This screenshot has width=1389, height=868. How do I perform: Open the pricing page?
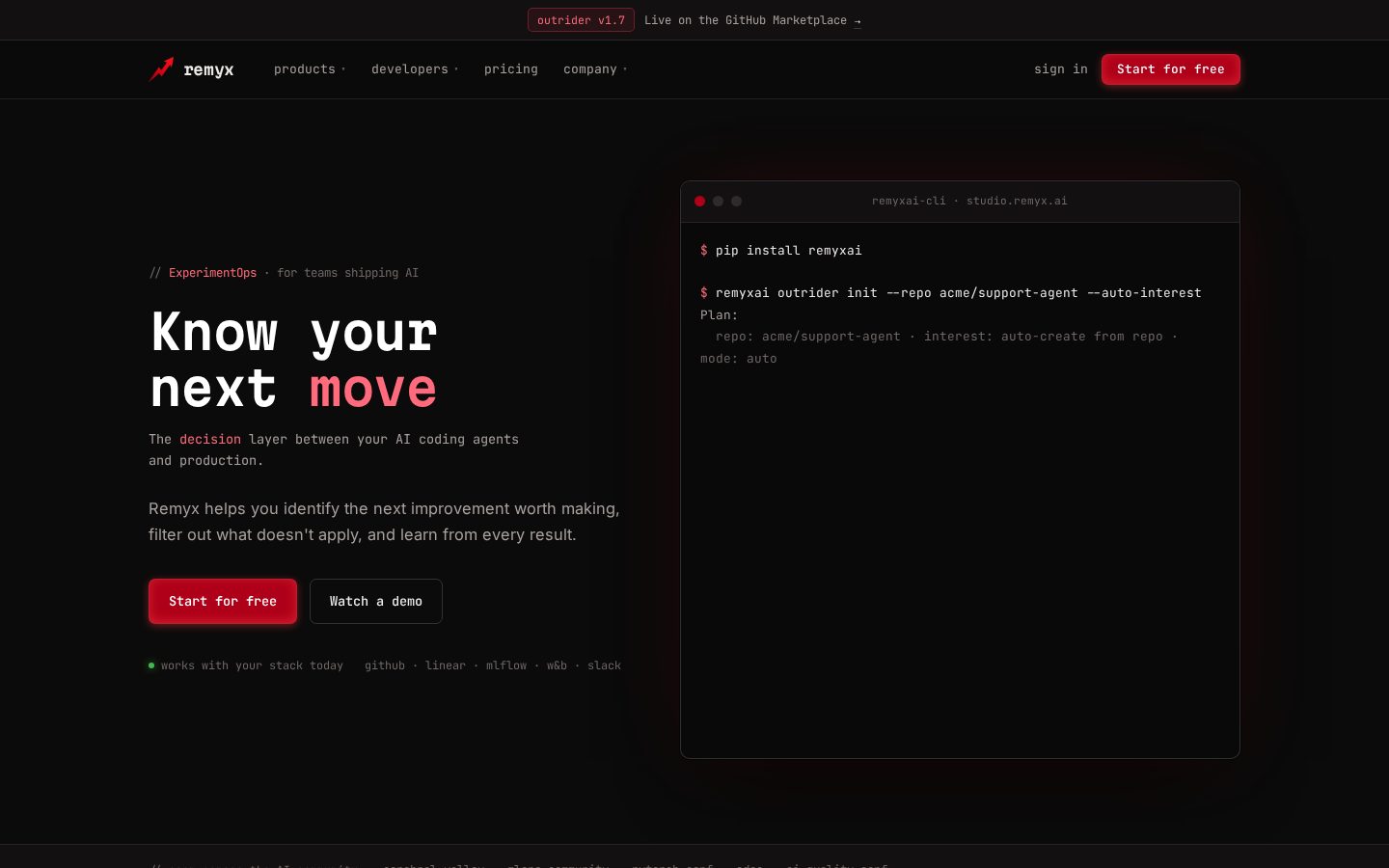pyautogui.click(x=511, y=69)
